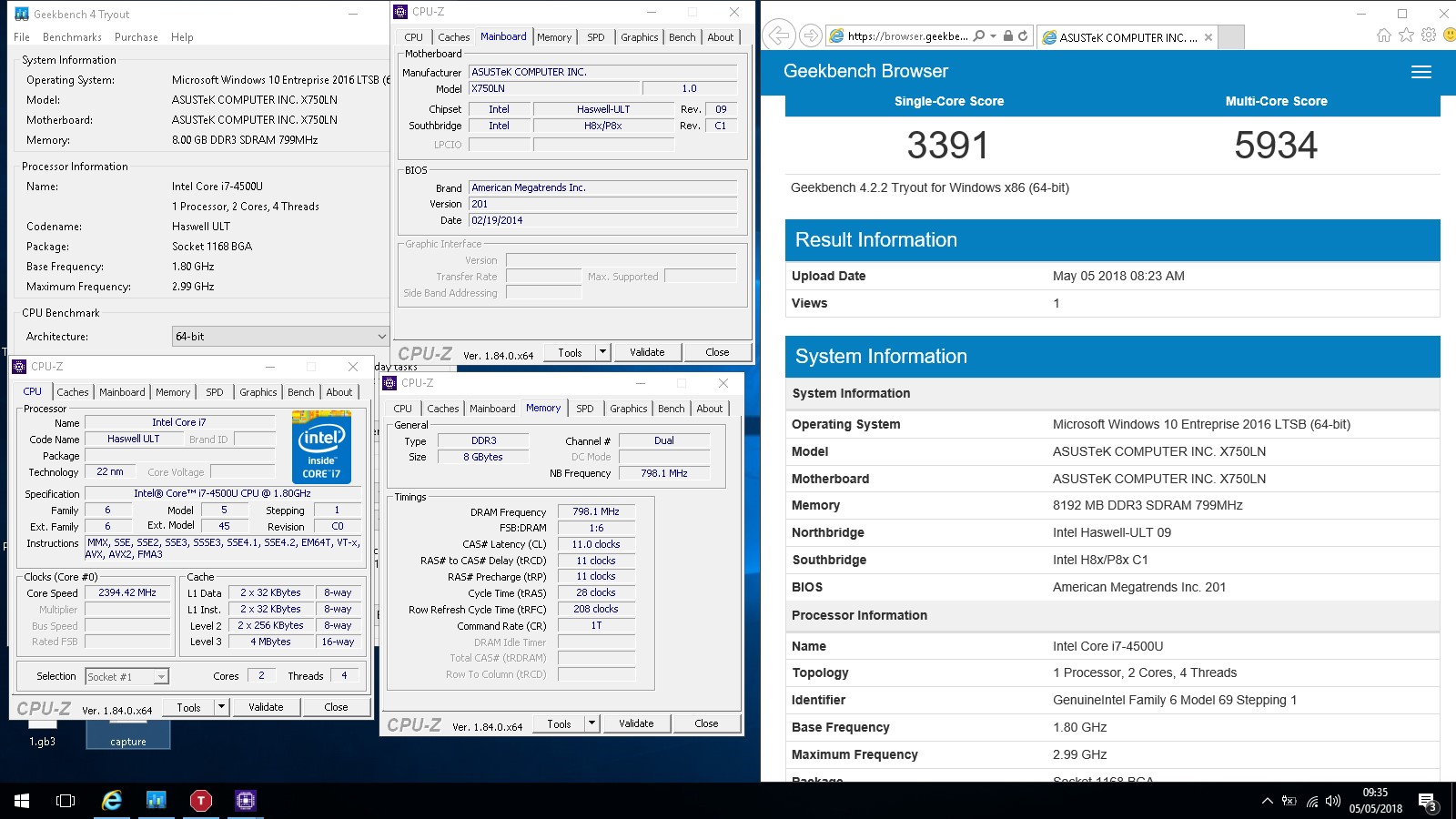Image resolution: width=1456 pixels, height=819 pixels.
Task: Click the security lock icon in address bar
Action: point(1007,36)
